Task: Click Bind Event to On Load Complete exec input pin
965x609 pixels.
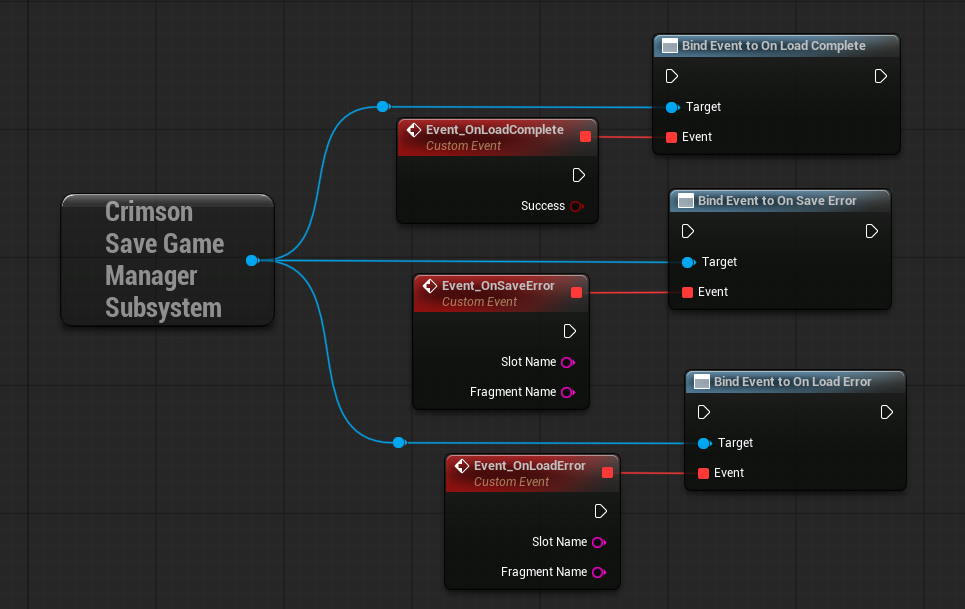Action: click(672, 76)
